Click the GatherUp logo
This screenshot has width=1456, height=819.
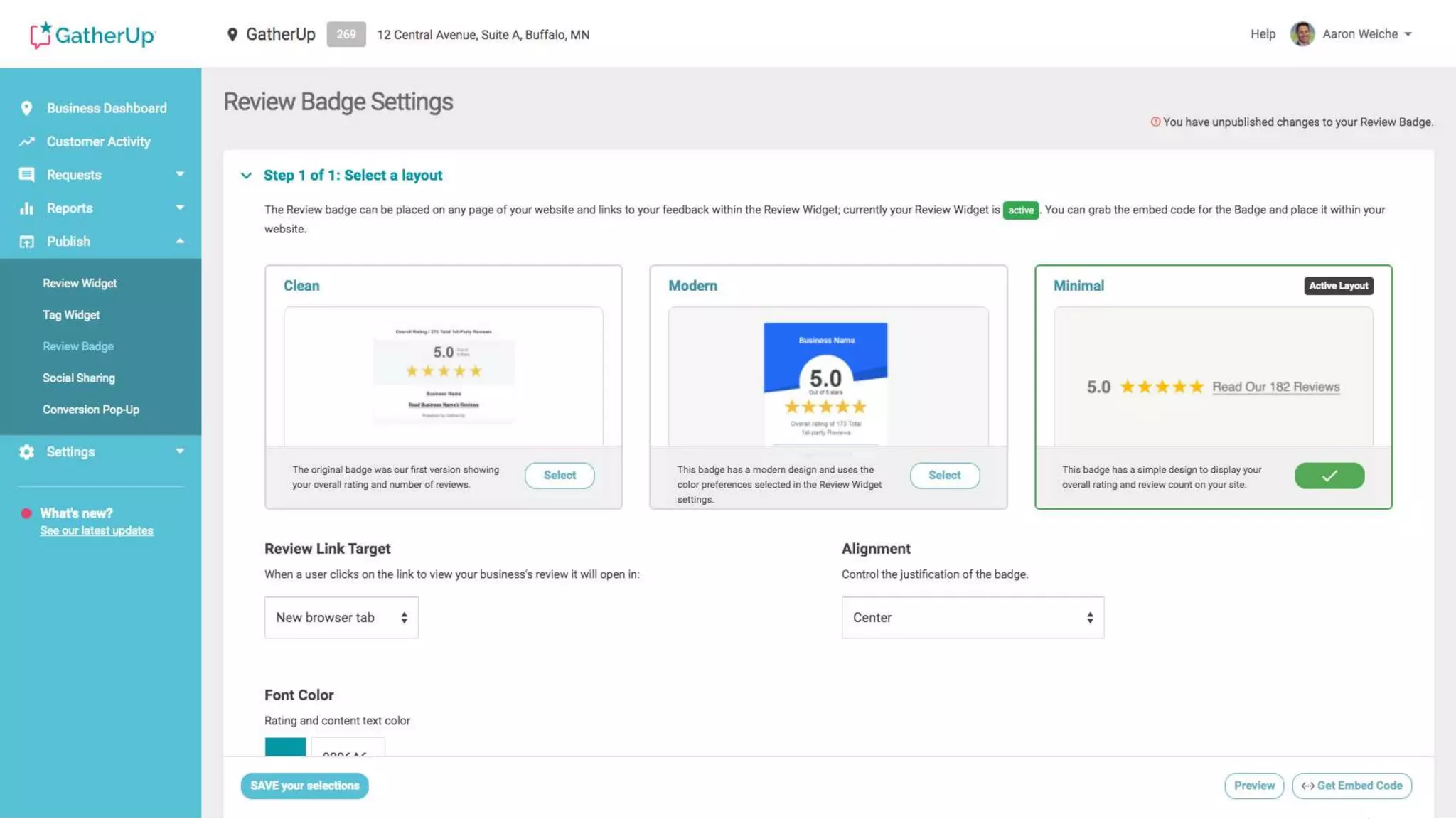tap(92, 34)
